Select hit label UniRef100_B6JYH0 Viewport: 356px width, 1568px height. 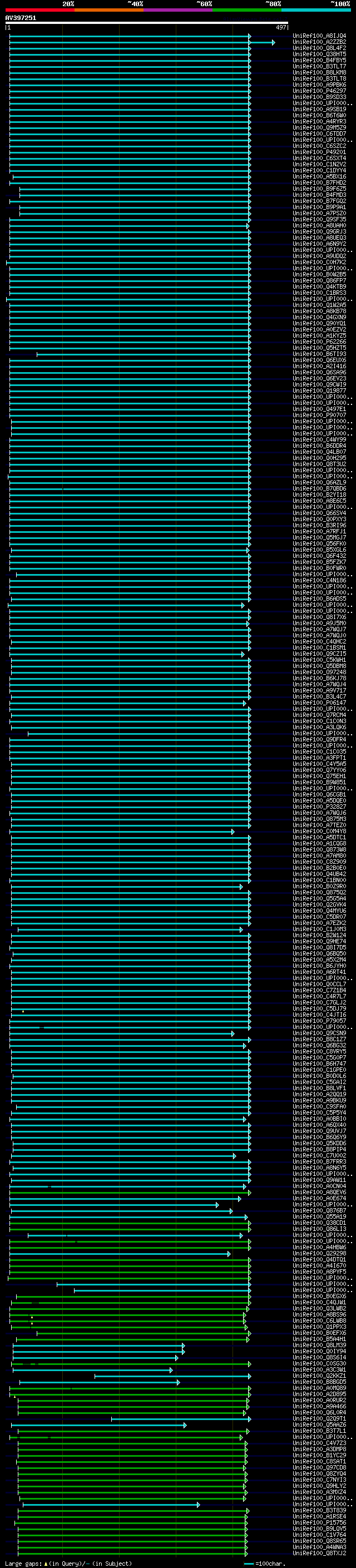click(319, 966)
